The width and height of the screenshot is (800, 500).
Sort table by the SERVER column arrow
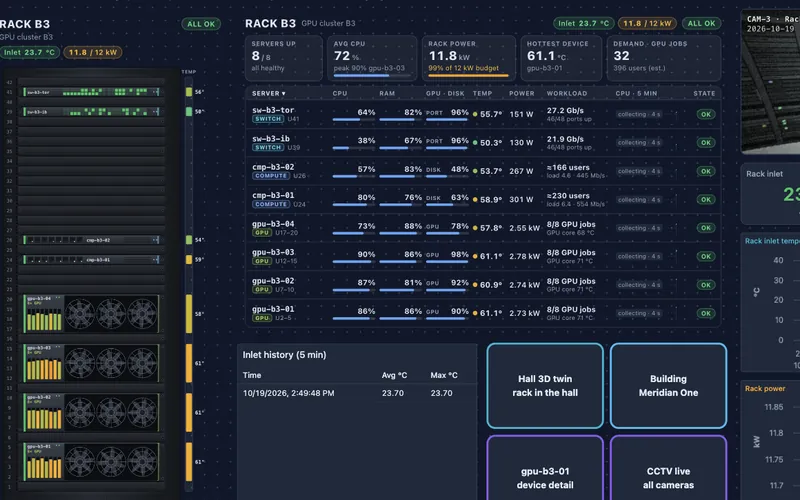tap(284, 94)
